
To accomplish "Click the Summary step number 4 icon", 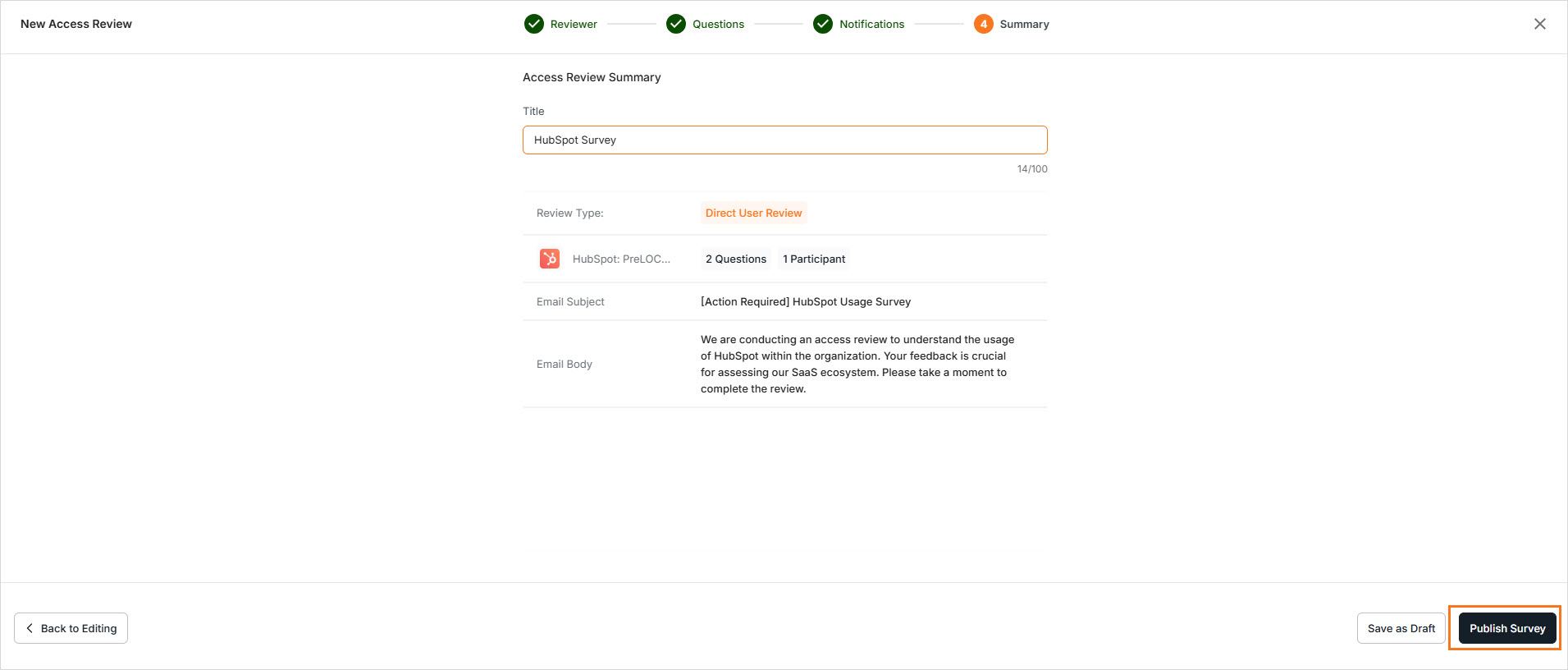I will click(983, 24).
